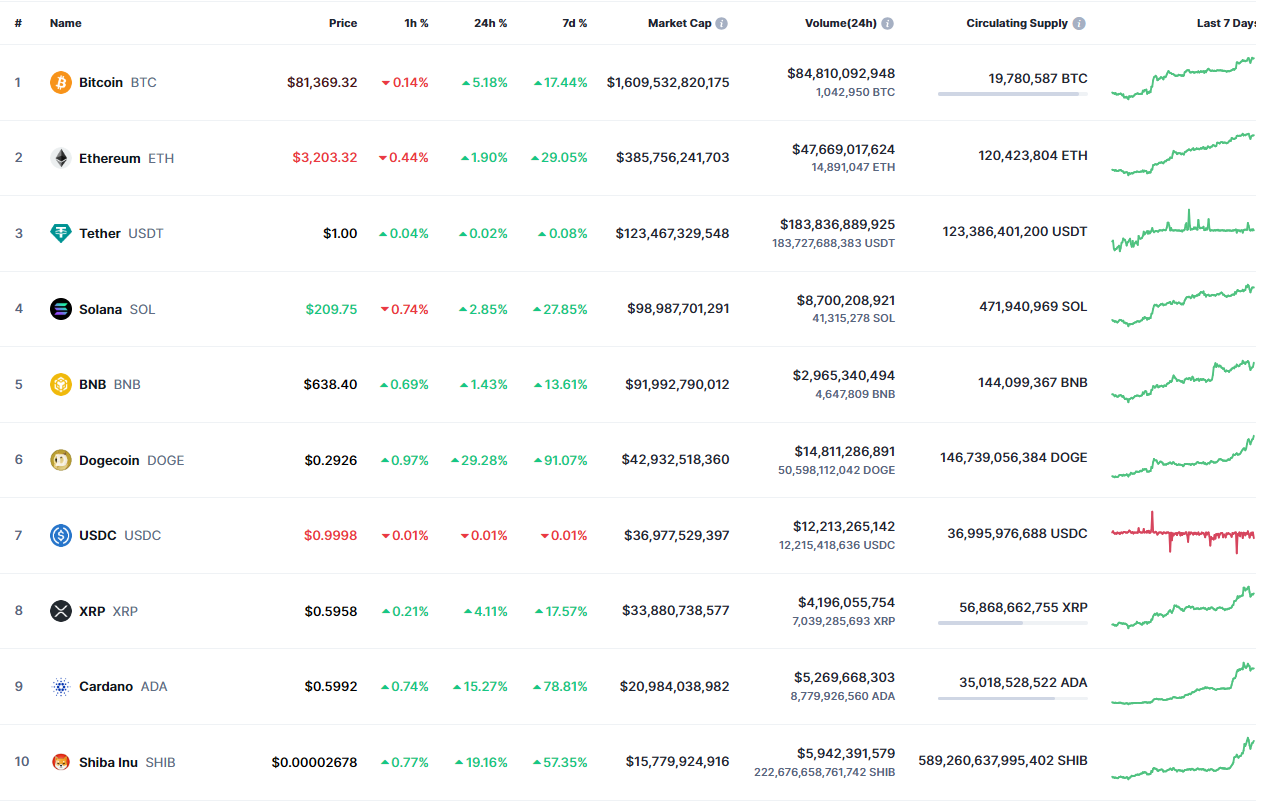Select Solana 7d change 27.85%
This screenshot has width=1280, height=801.
click(x=560, y=309)
